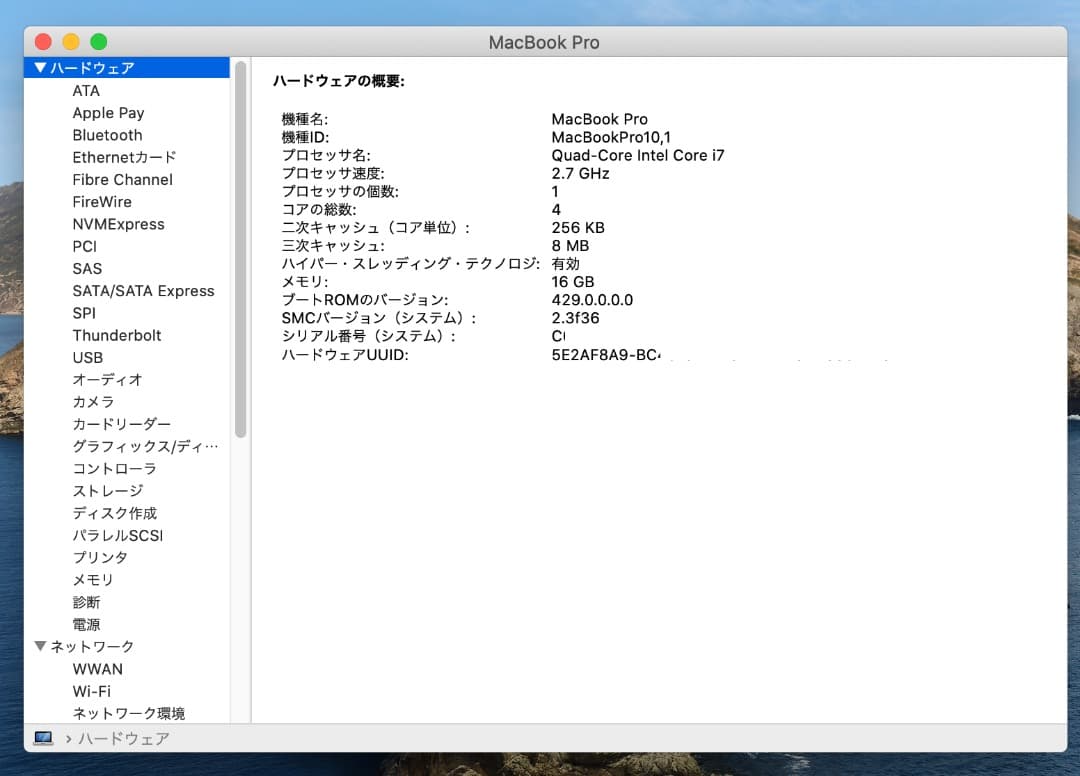Click the computer icon in path bar
This screenshot has height=776, width=1080.
point(43,738)
